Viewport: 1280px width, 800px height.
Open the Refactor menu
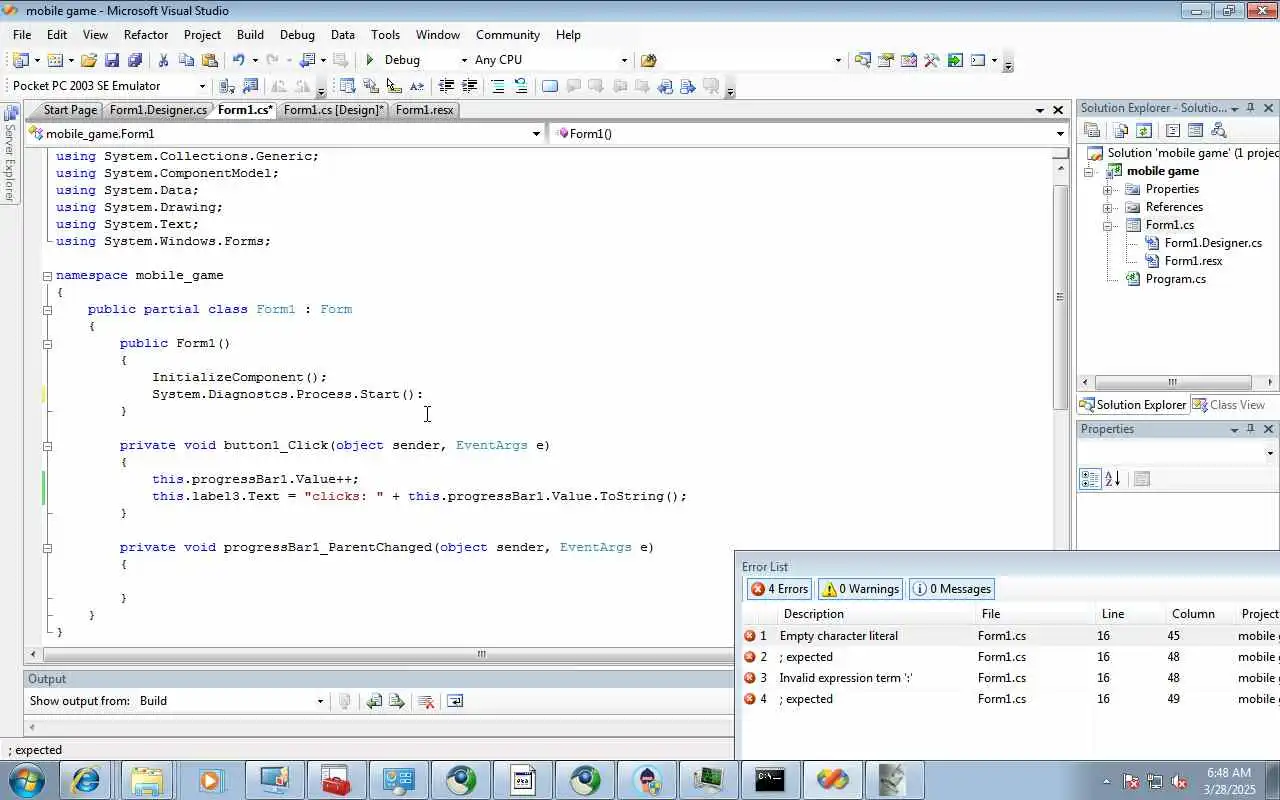click(146, 34)
